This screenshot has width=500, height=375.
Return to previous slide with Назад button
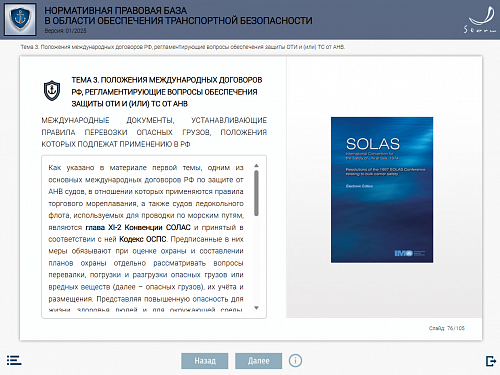(x=205, y=361)
